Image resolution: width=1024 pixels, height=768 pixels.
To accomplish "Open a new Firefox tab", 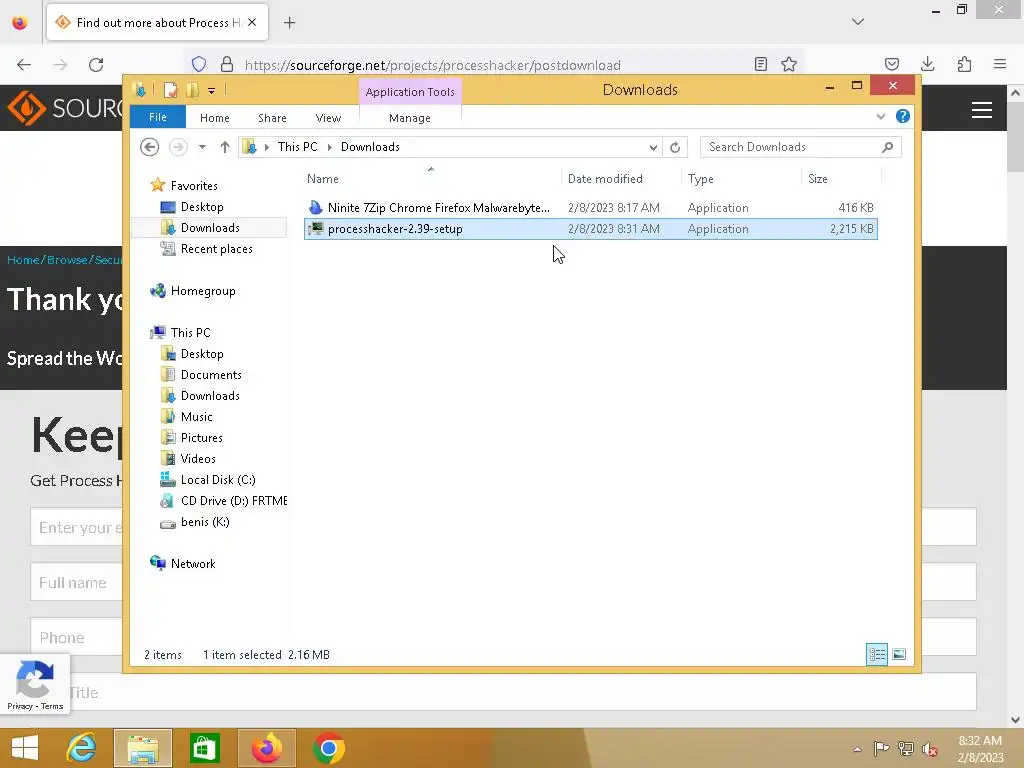I will coord(289,23).
